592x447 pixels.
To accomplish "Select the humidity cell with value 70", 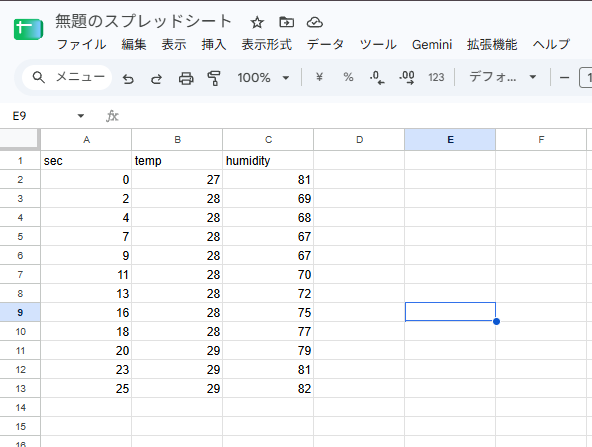I will [268, 274].
